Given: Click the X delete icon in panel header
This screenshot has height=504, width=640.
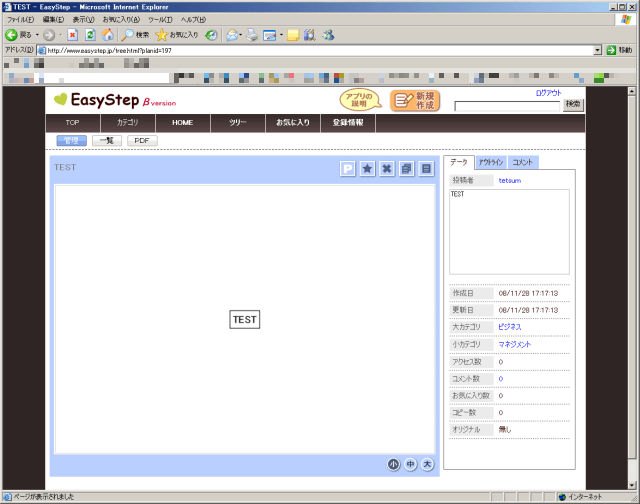Looking at the screenshot, I should click(x=387, y=169).
